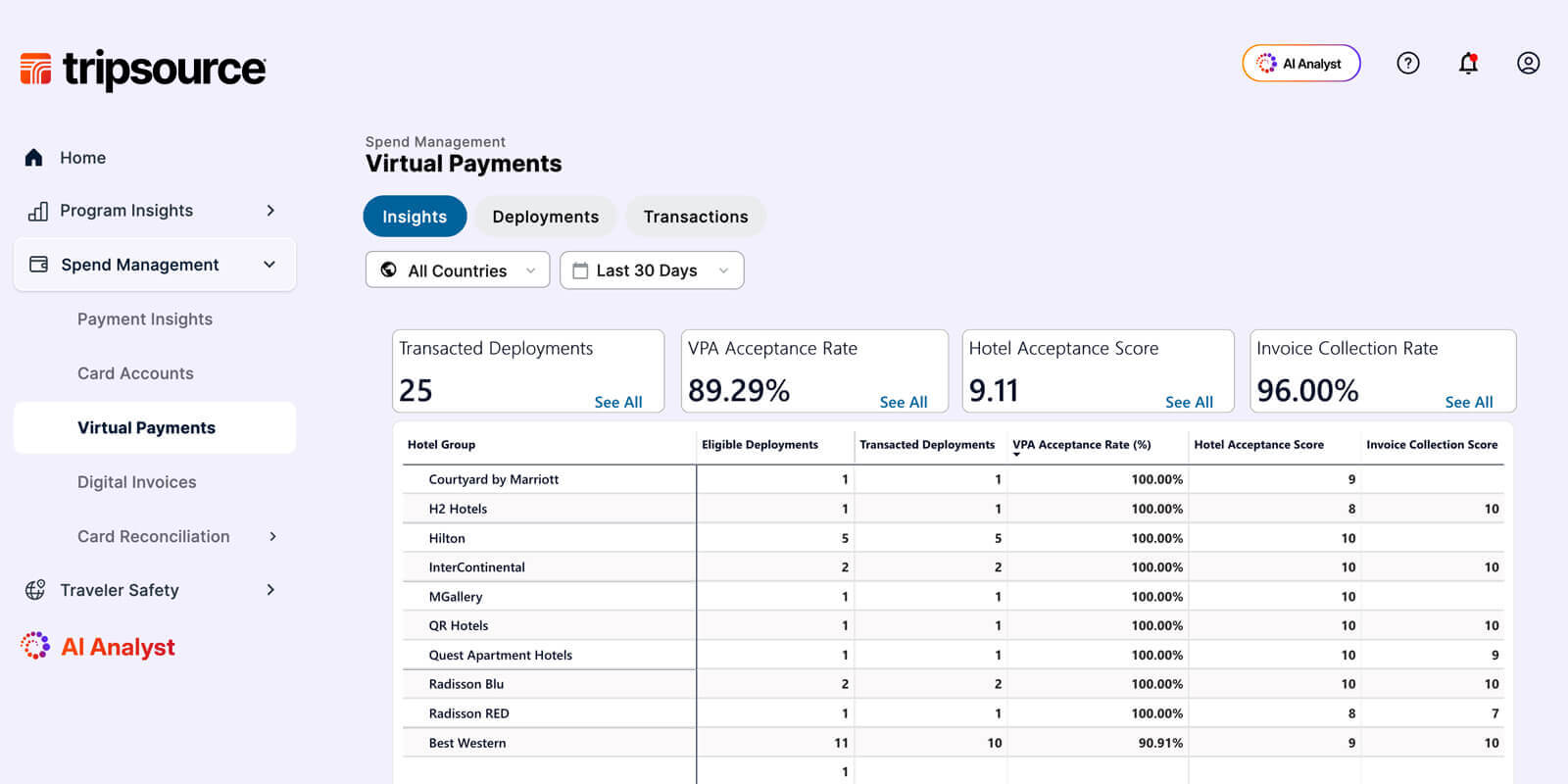Expand Card Reconciliation submenu chevron

(x=272, y=536)
